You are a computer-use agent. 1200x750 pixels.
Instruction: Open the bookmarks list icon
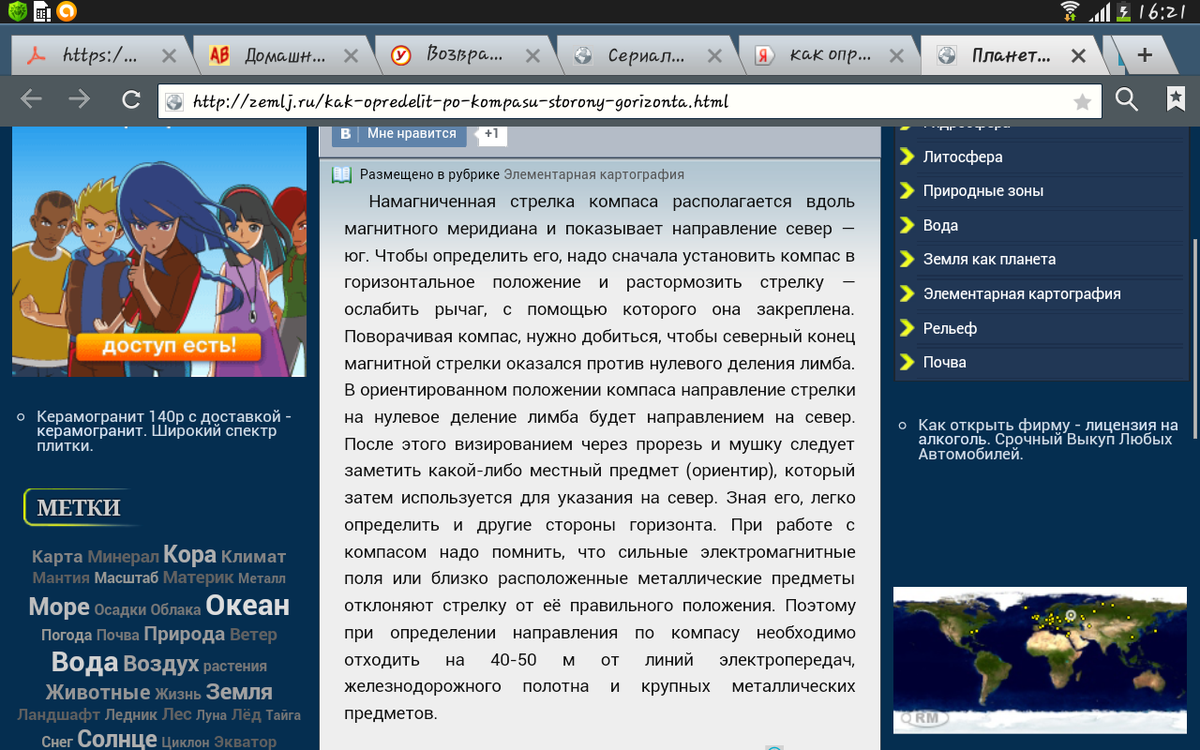[1176, 99]
